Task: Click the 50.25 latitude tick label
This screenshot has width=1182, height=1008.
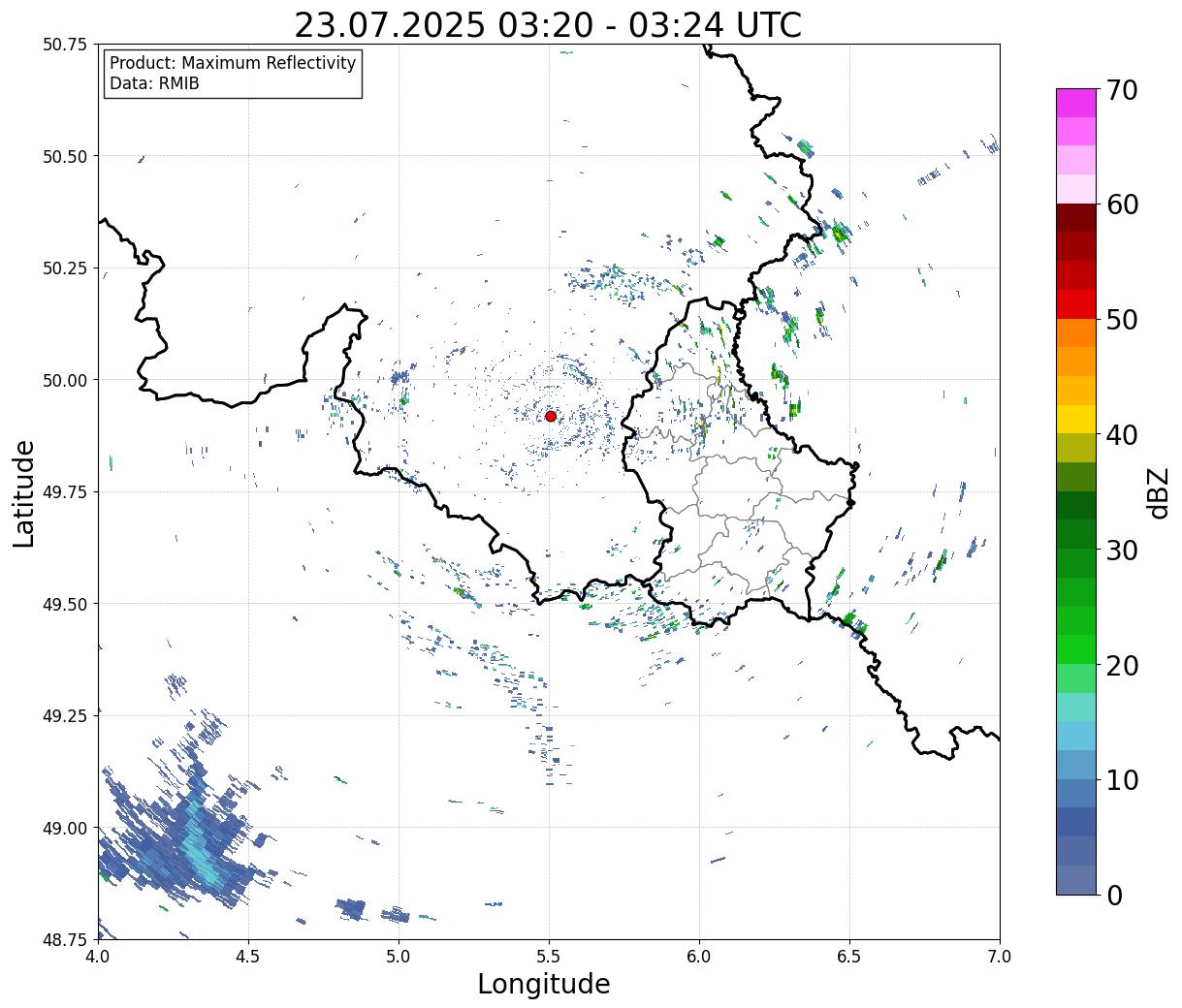Action: click(x=65, y=268)
